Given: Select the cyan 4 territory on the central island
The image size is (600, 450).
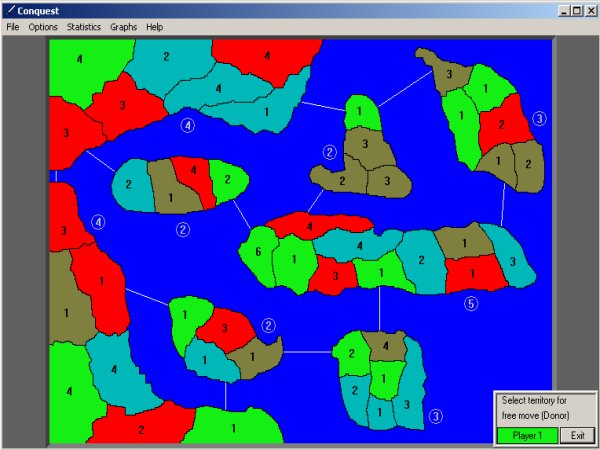Looking at the screenshot, I should tap(360, 245).
